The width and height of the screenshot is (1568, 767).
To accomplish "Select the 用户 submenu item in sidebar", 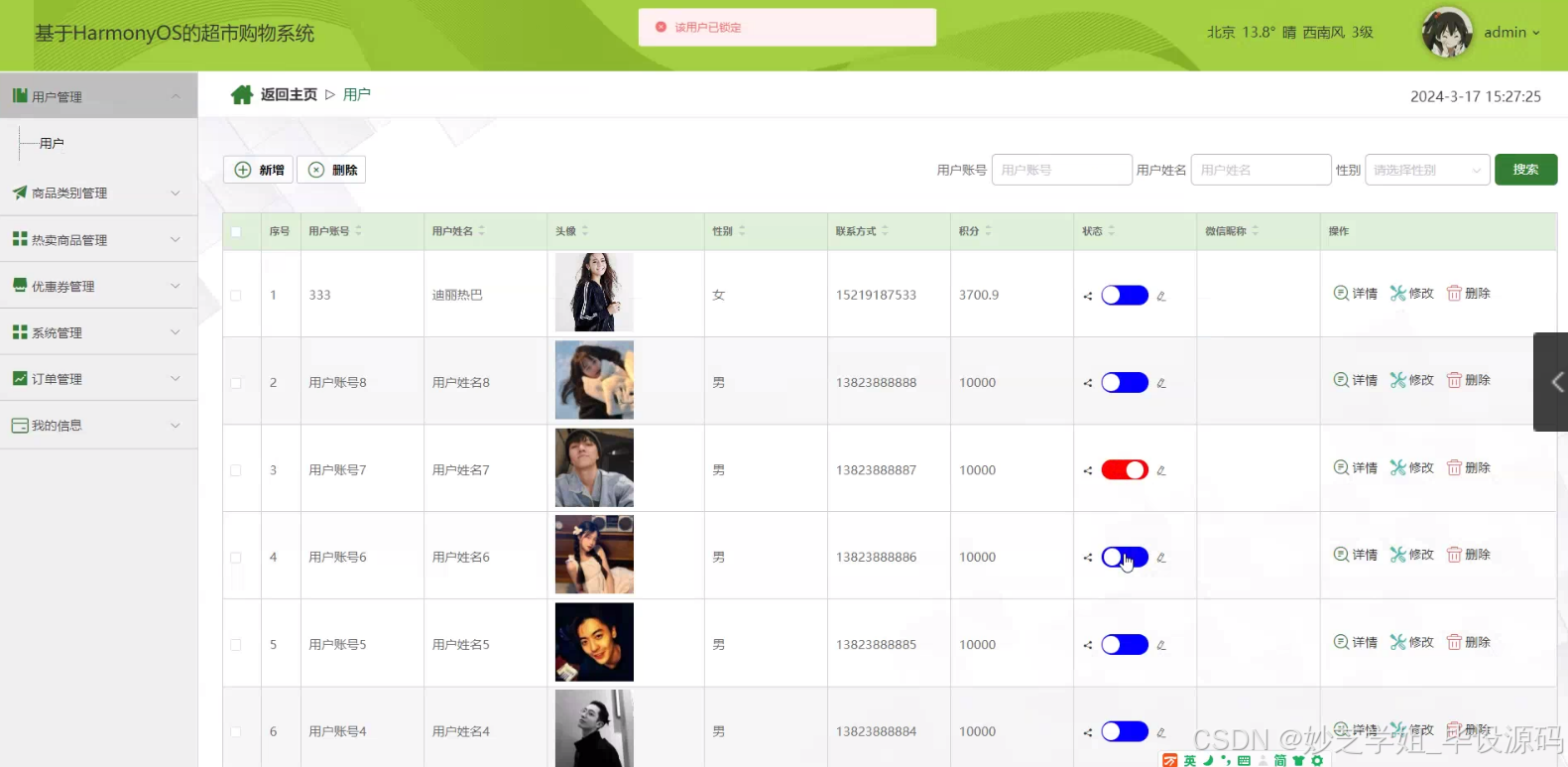I will pos(52,143).
